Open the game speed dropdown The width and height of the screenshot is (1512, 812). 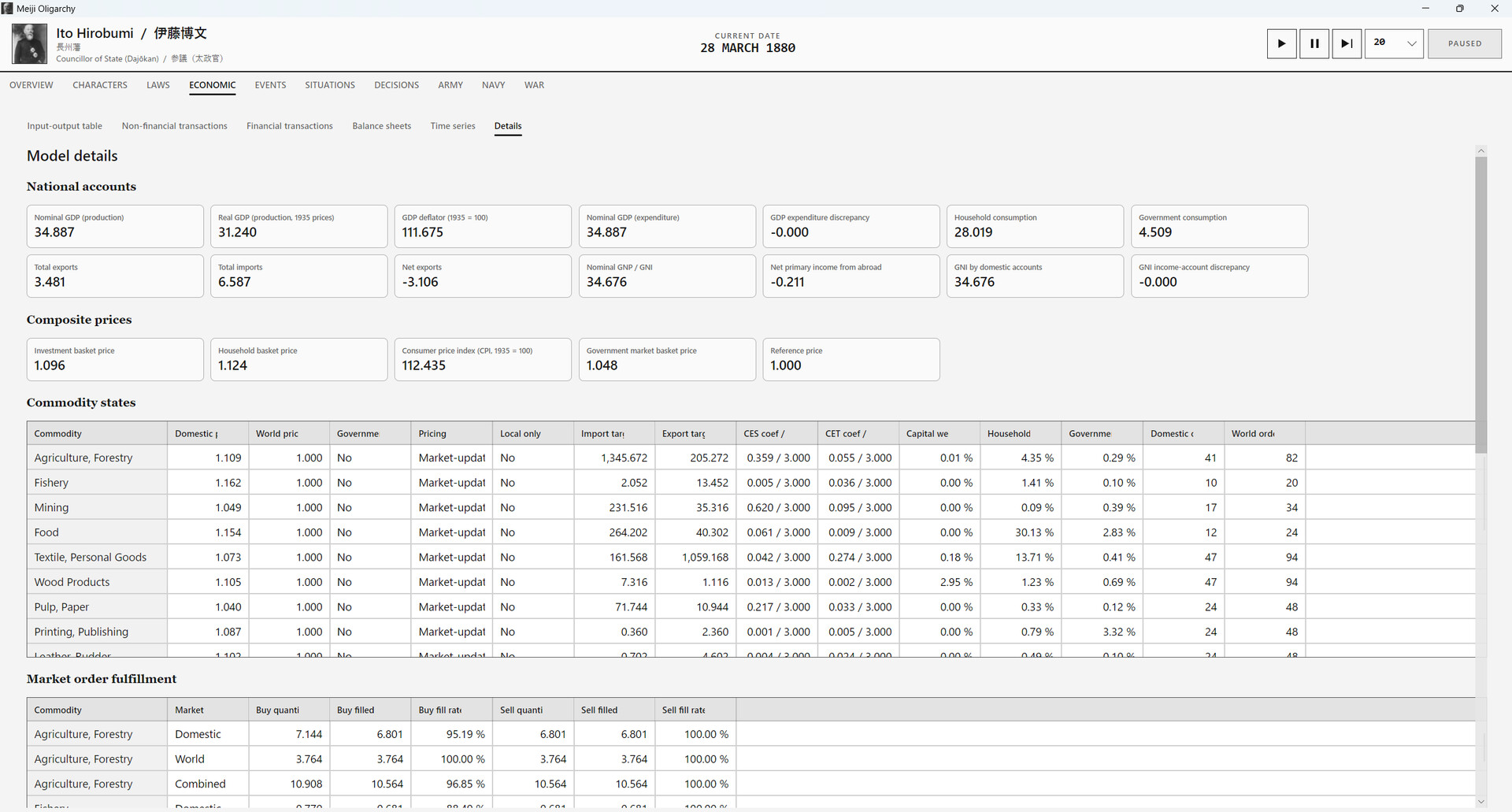1394,43
